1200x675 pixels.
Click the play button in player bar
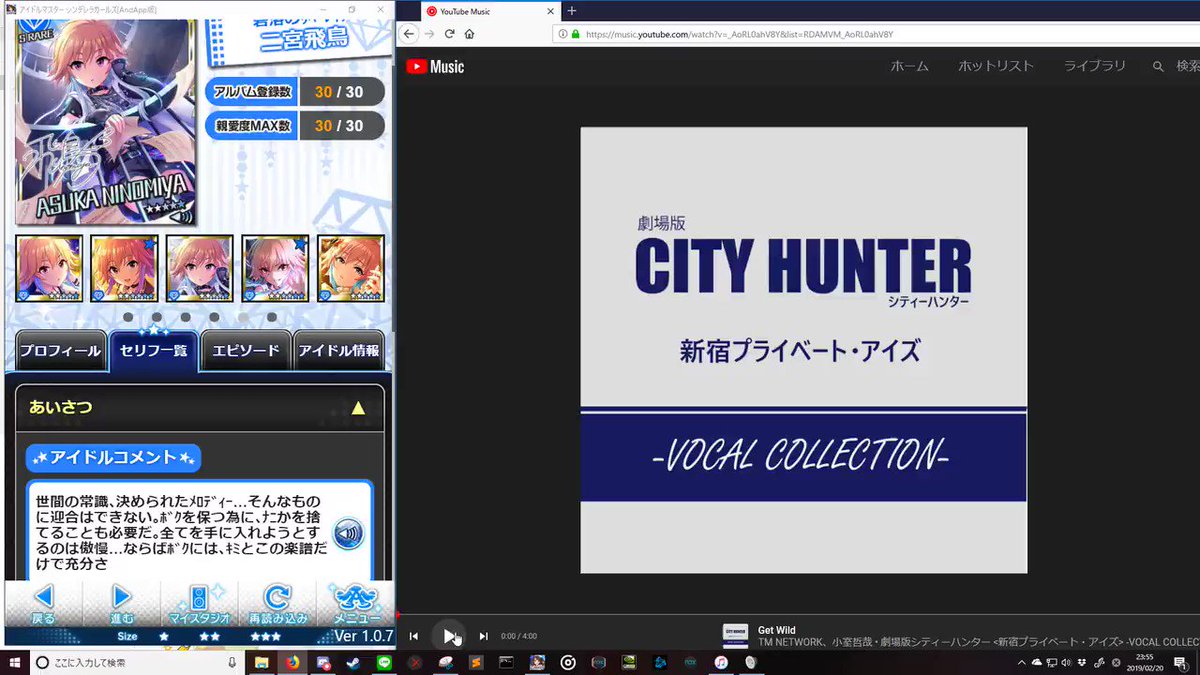449,636
